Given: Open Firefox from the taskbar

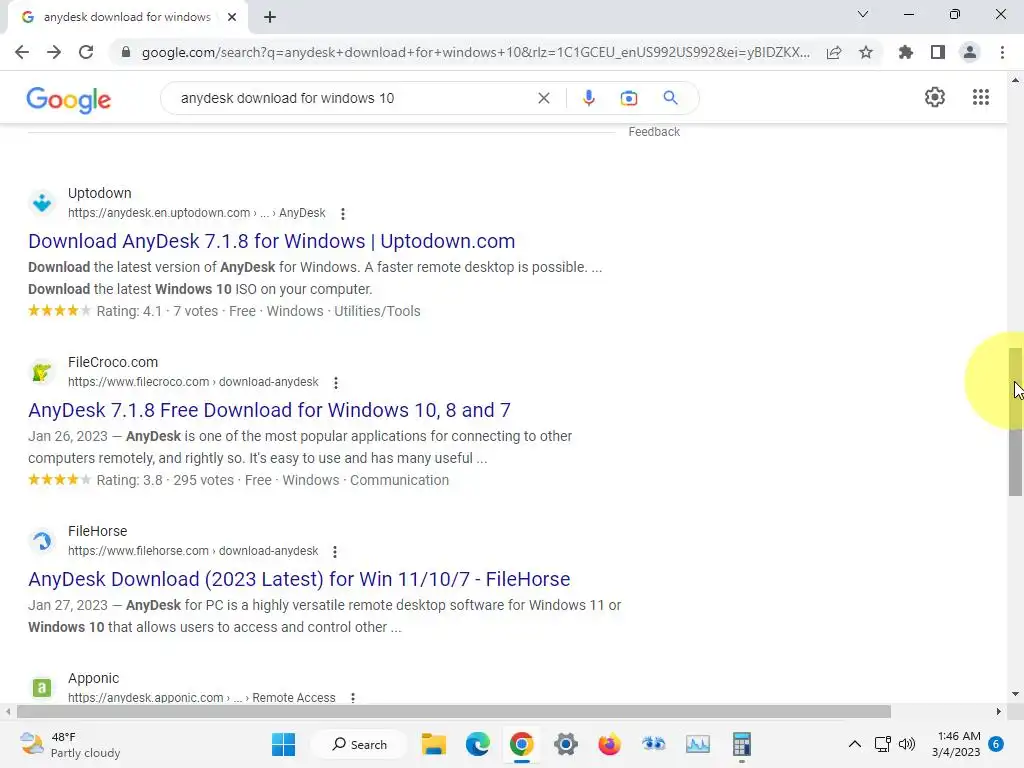Looking at the screenshot, I should (609, 744).
